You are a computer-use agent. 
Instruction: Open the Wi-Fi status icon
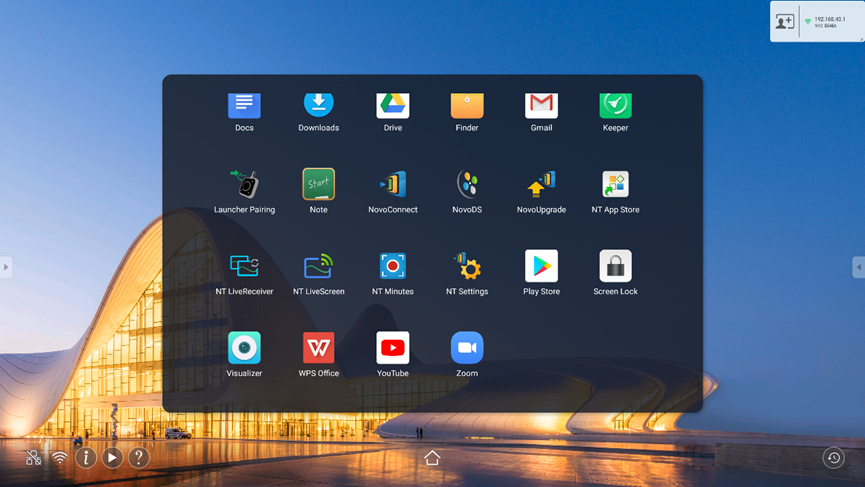(60, 458)
